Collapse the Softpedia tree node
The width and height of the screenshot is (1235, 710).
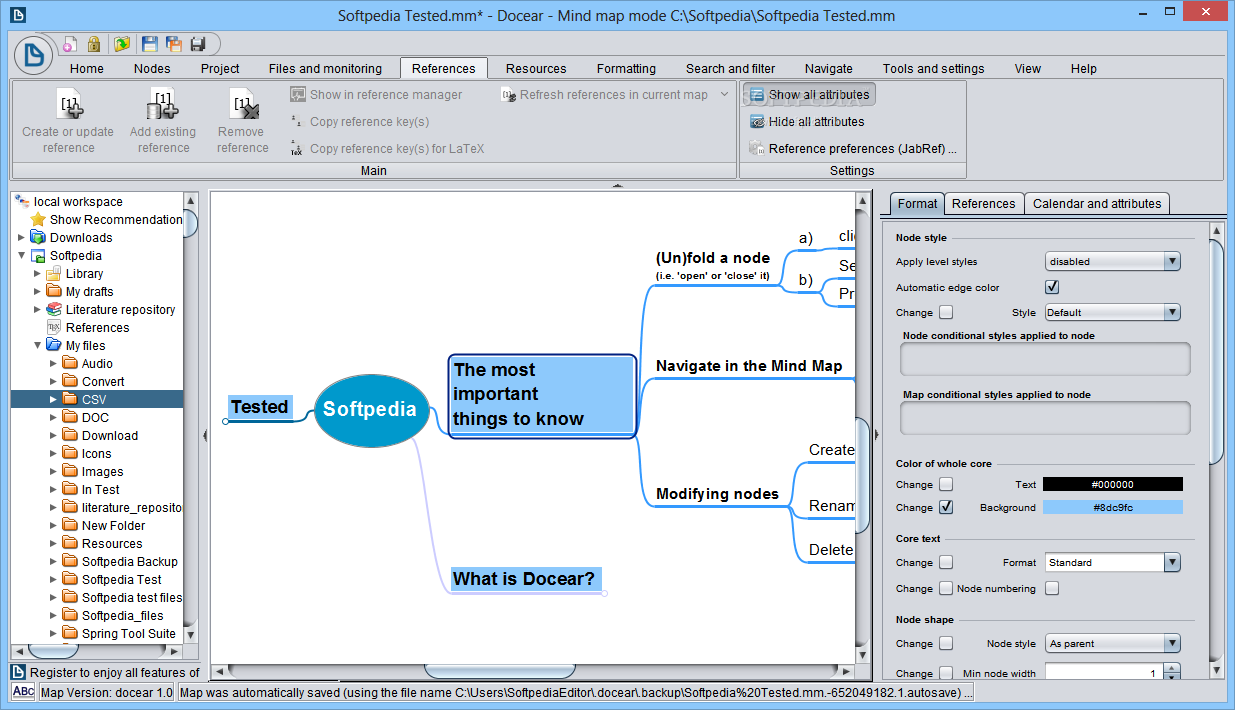(x=22, y=256)
